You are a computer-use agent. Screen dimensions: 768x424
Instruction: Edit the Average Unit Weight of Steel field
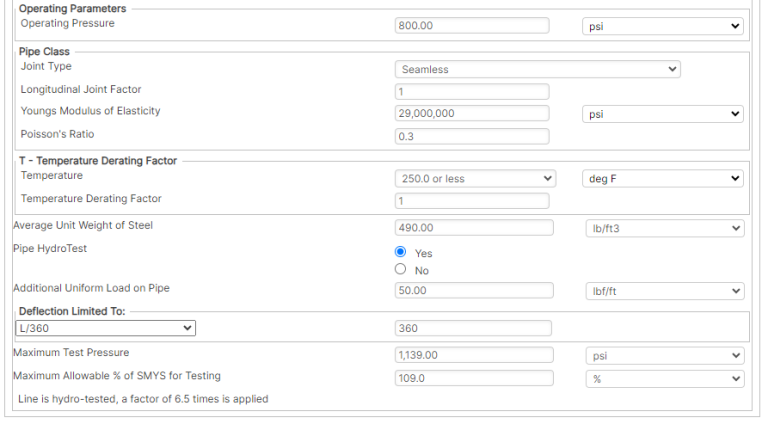[474, 228]
